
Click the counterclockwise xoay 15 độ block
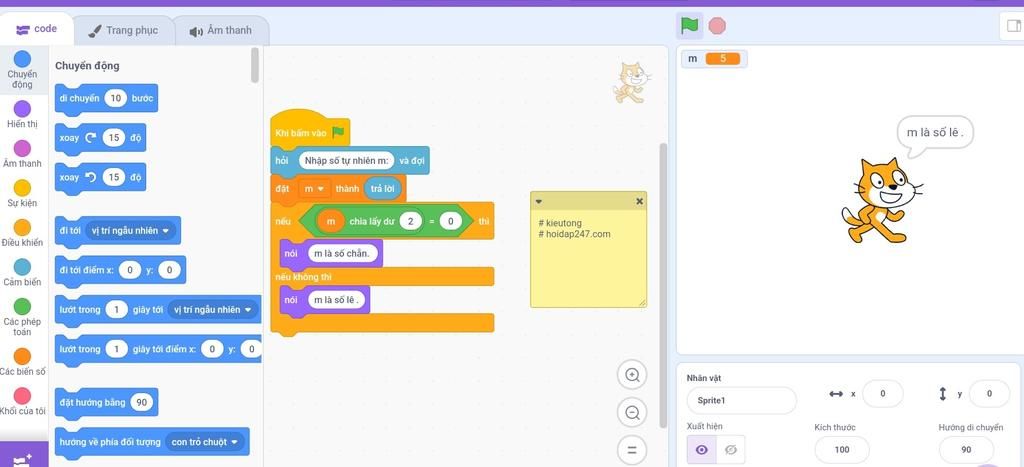click(101, 178)
